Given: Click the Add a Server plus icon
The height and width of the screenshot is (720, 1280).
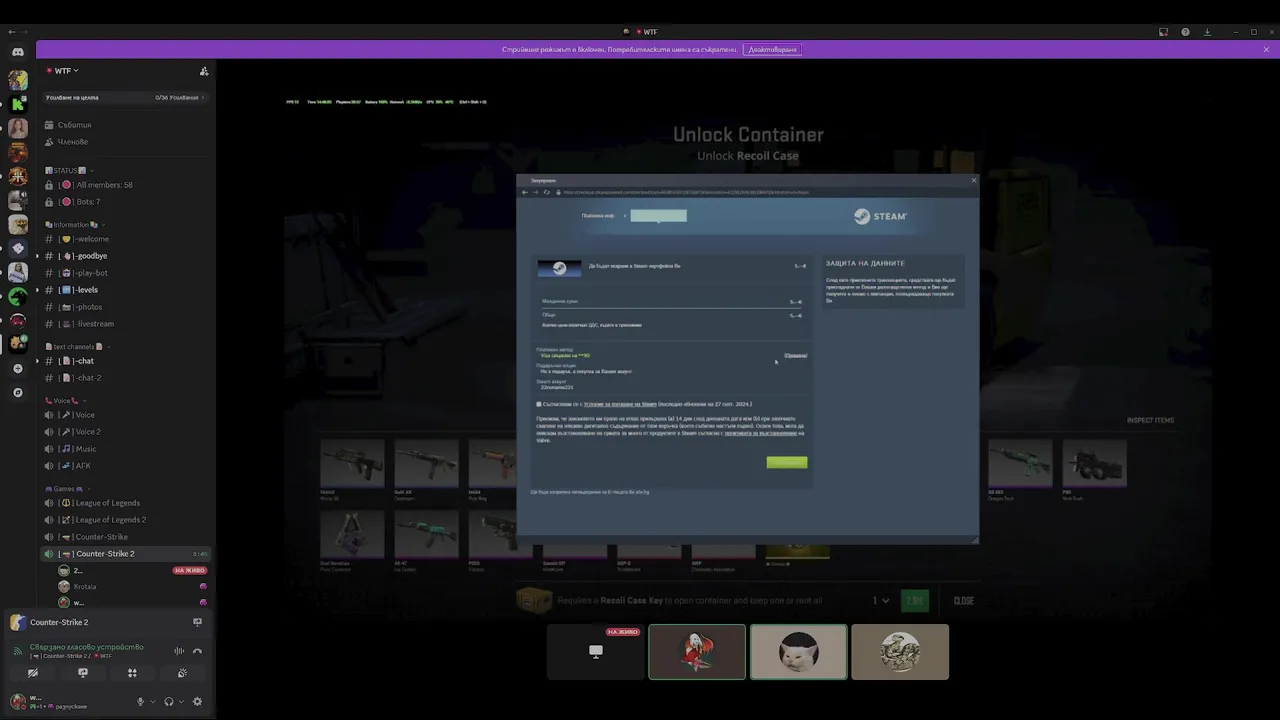Looking at the screenshot, I should coord(18,369).
